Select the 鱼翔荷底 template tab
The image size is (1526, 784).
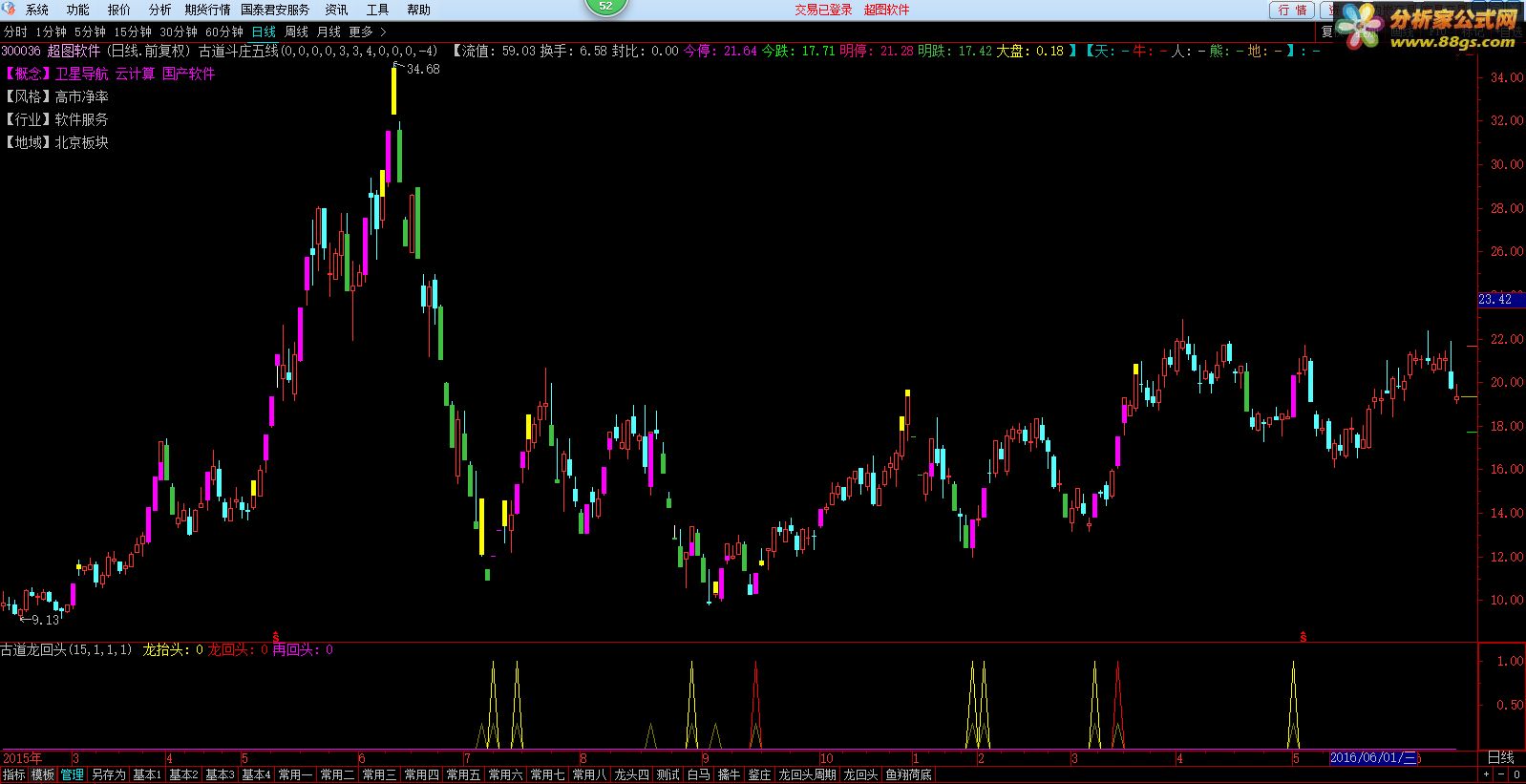pyautogui.click(x=908, y=774)
